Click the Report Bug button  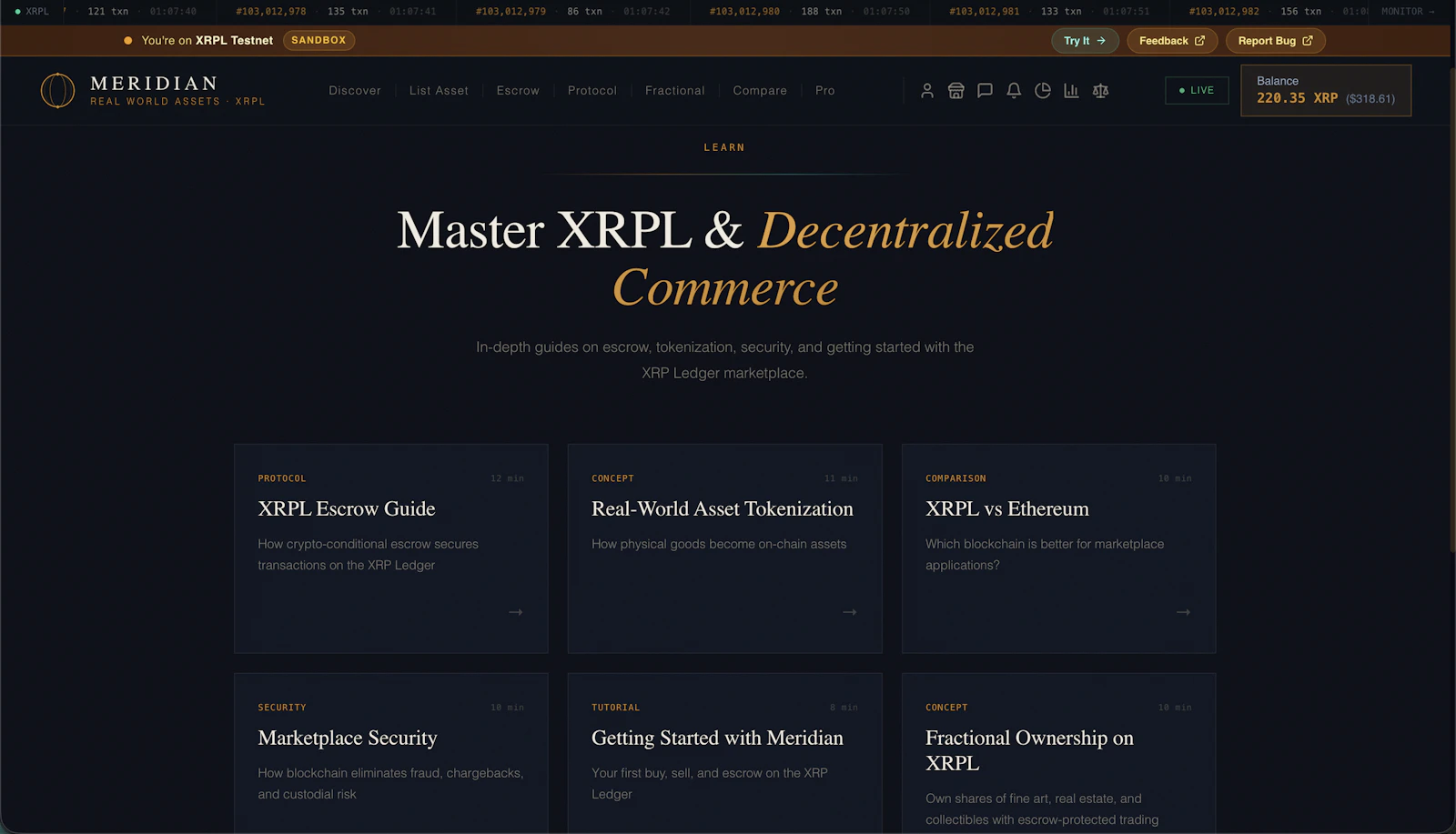click(x=1275, y=41)
